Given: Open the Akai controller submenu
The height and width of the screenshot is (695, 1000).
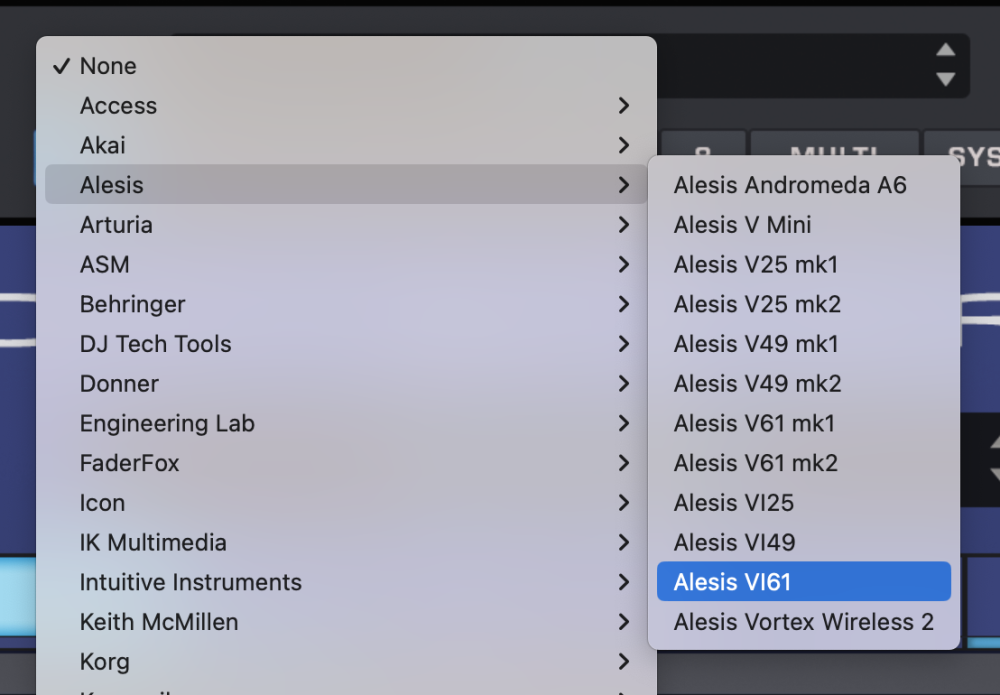Looking at the screenshot, I should pos(103,145).
